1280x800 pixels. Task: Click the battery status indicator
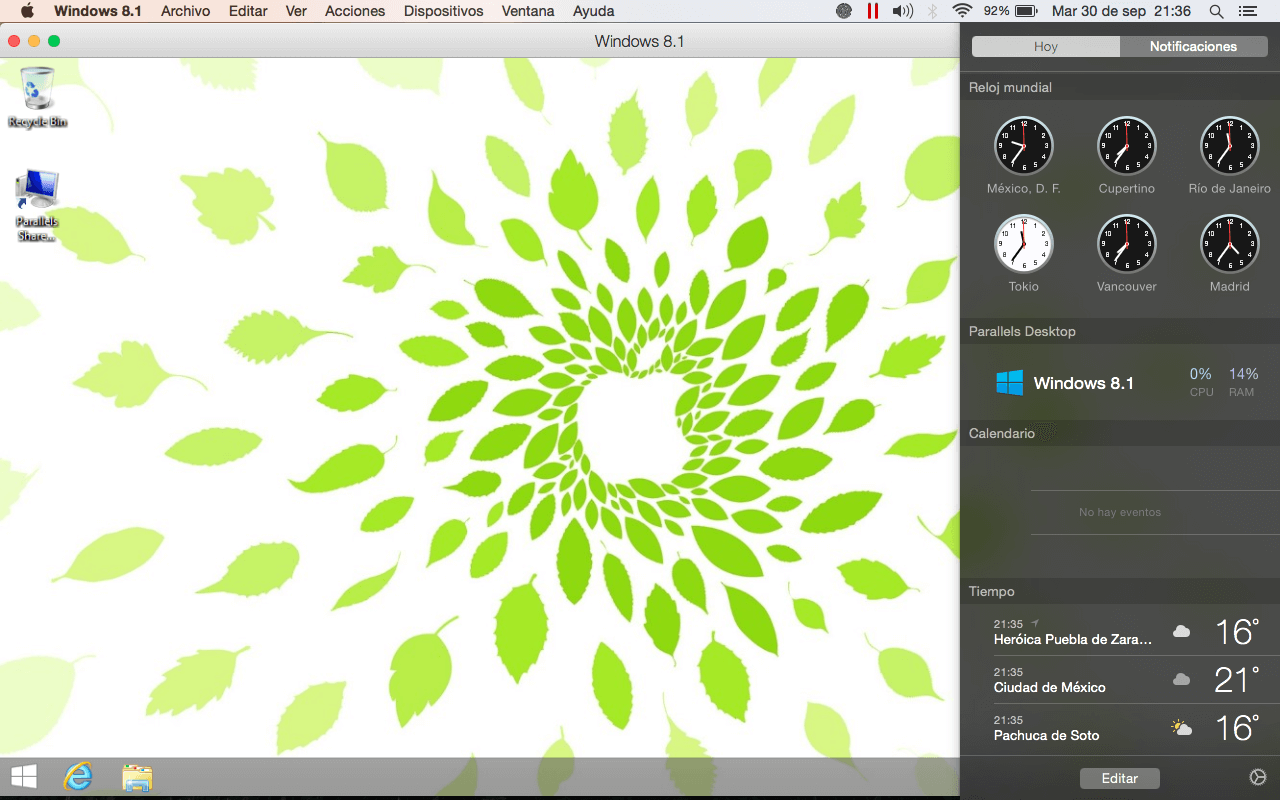click(1025, 11)
